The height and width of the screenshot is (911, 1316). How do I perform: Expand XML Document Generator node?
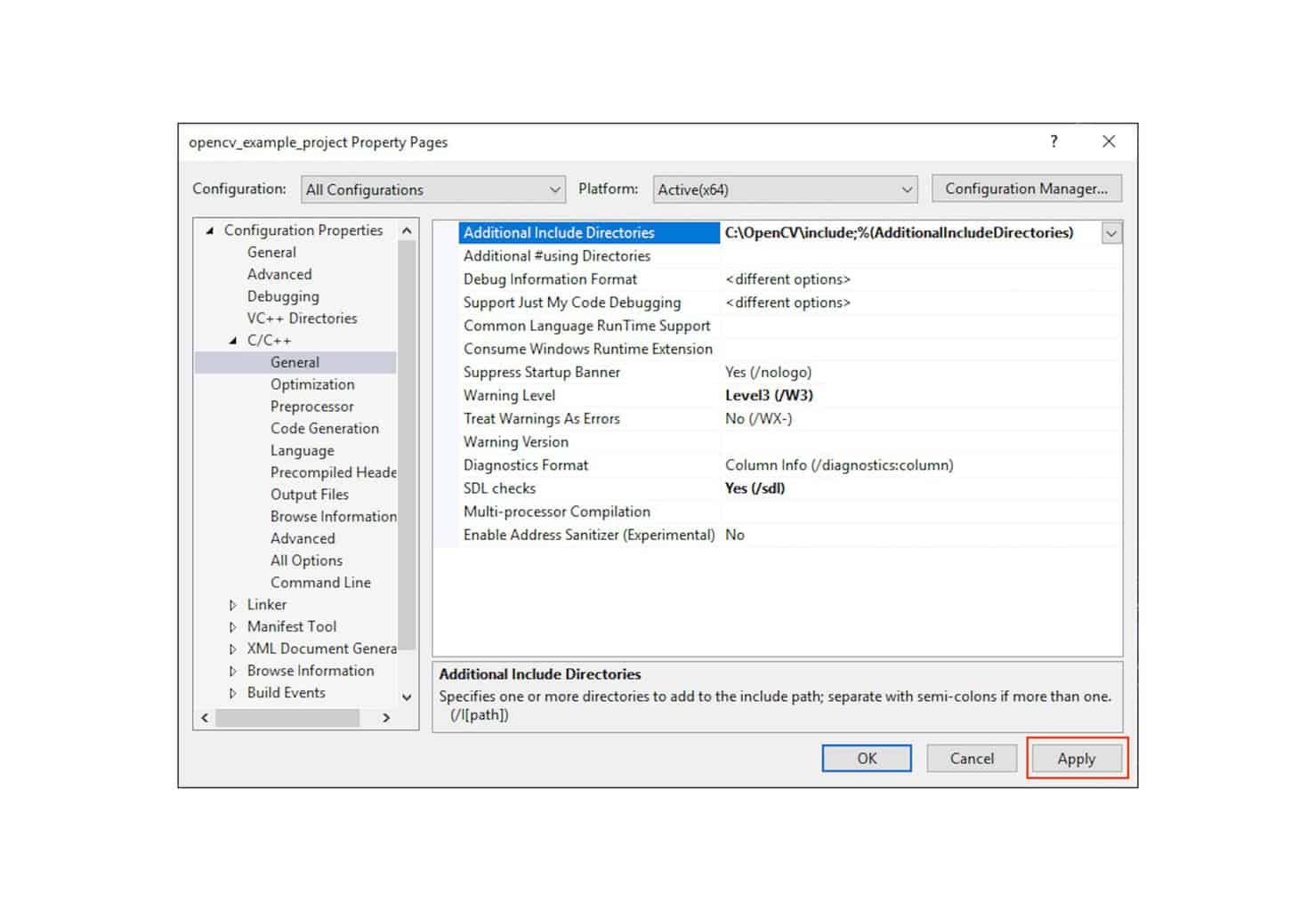233,649
